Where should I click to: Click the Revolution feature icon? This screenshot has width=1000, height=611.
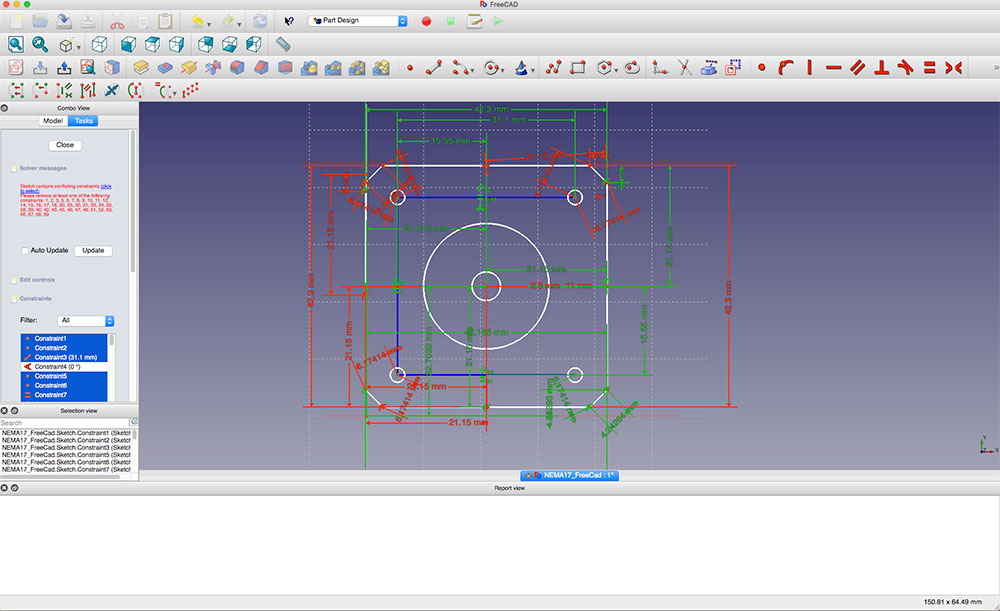pyautogui.click(x=189, y=68)
